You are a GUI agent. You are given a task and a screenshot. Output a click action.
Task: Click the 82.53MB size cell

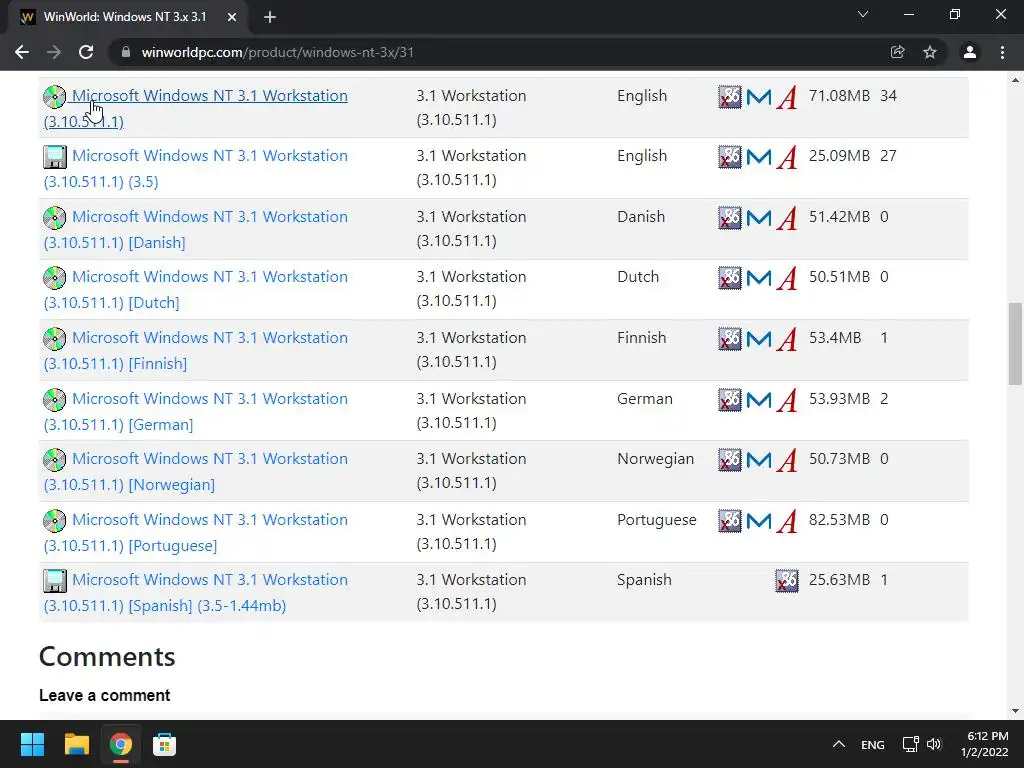pyautogui.click(x=839, y=520)
